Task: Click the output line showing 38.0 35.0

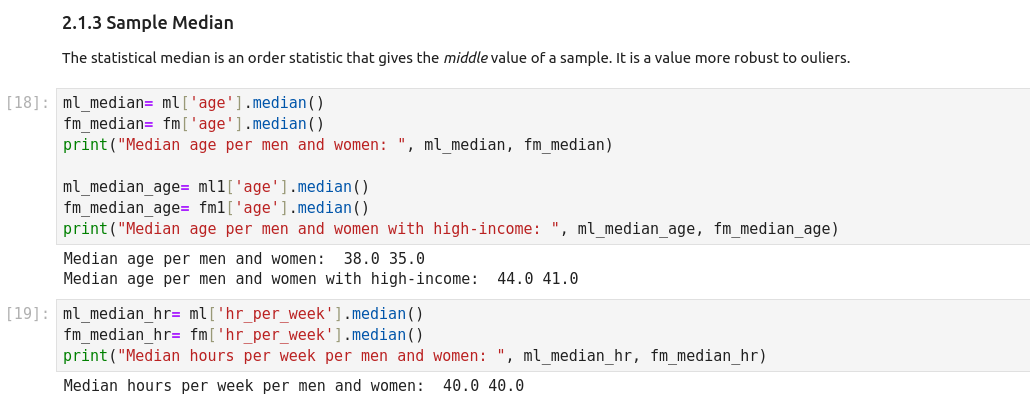Action: click(x=244, y=258)
